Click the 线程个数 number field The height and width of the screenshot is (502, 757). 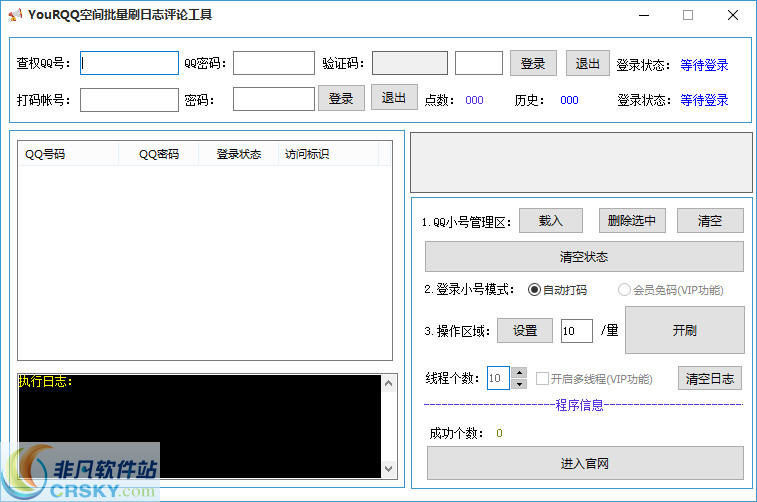tap(498, 378)
